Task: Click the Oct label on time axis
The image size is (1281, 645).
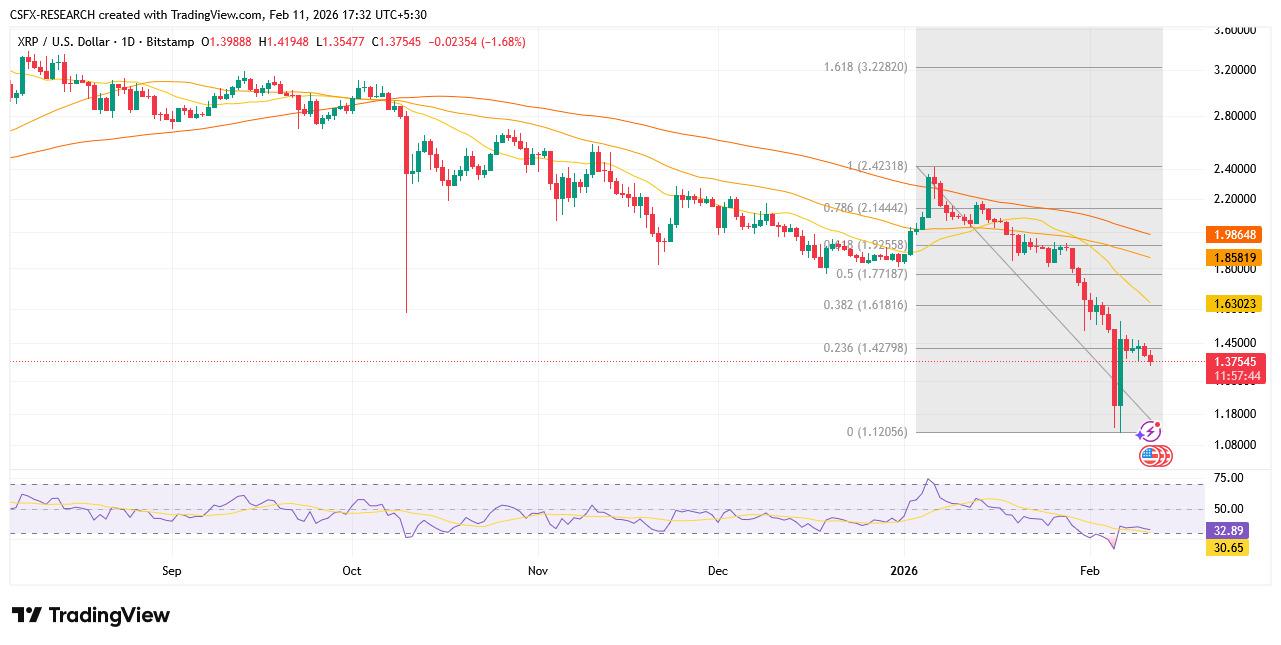Action: 351,571
